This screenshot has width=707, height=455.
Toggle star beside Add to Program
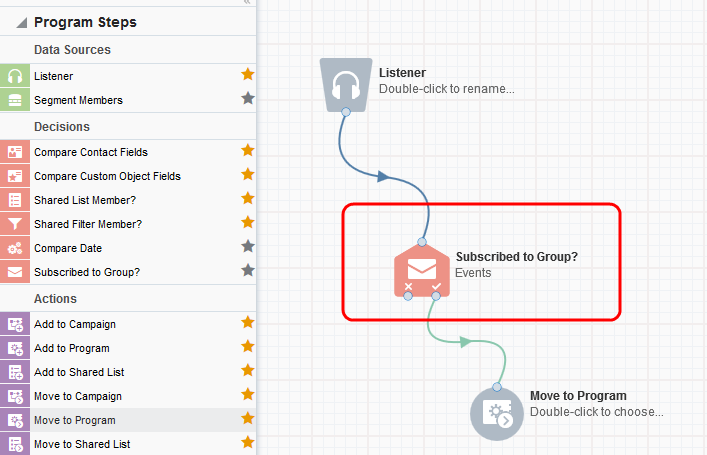coord(248,346)
